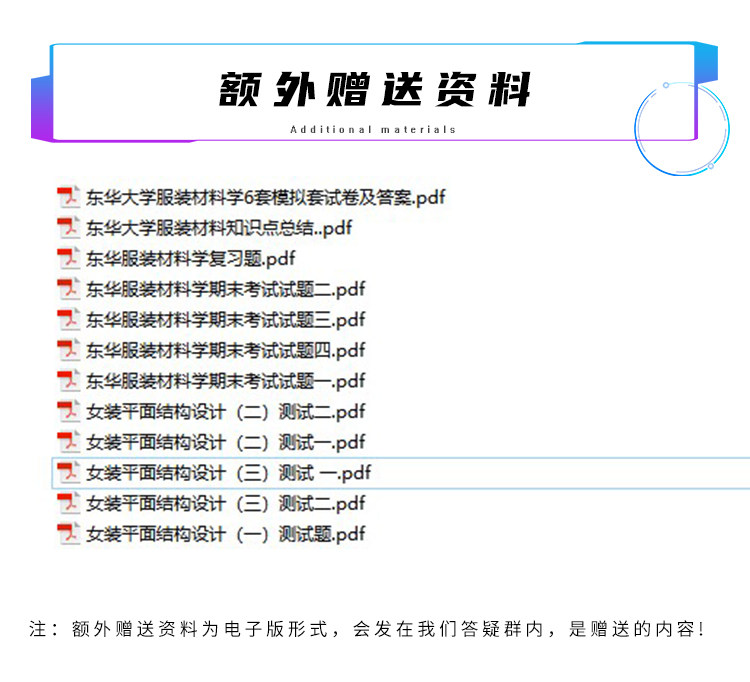The width and height of the screenshot is (750, 682).
Task: Select file name 东华服装材料学期末考试试题二.pdf
Action: click(x=226, y=289)
